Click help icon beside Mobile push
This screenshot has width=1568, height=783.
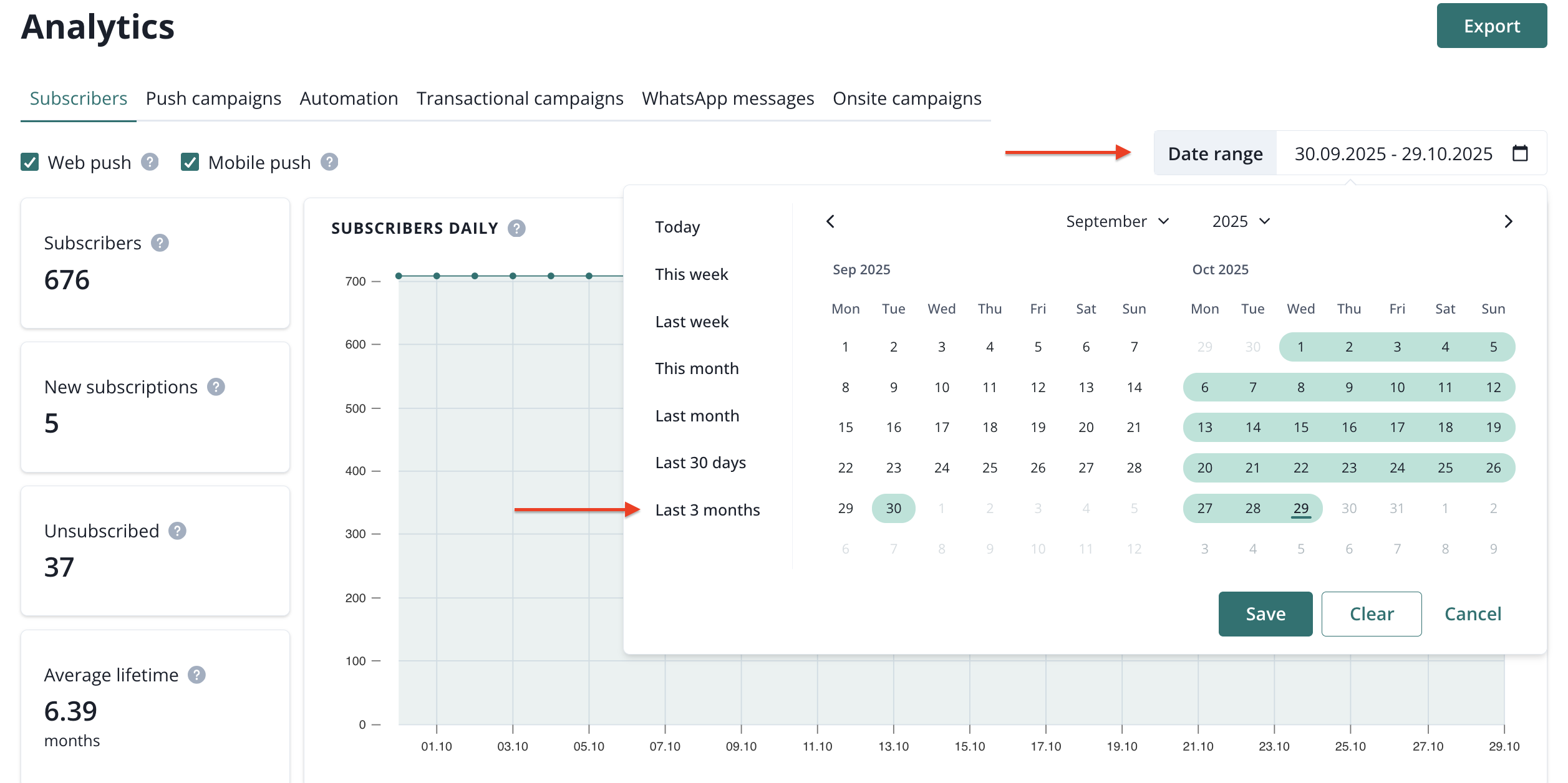(x=329, y=162)
